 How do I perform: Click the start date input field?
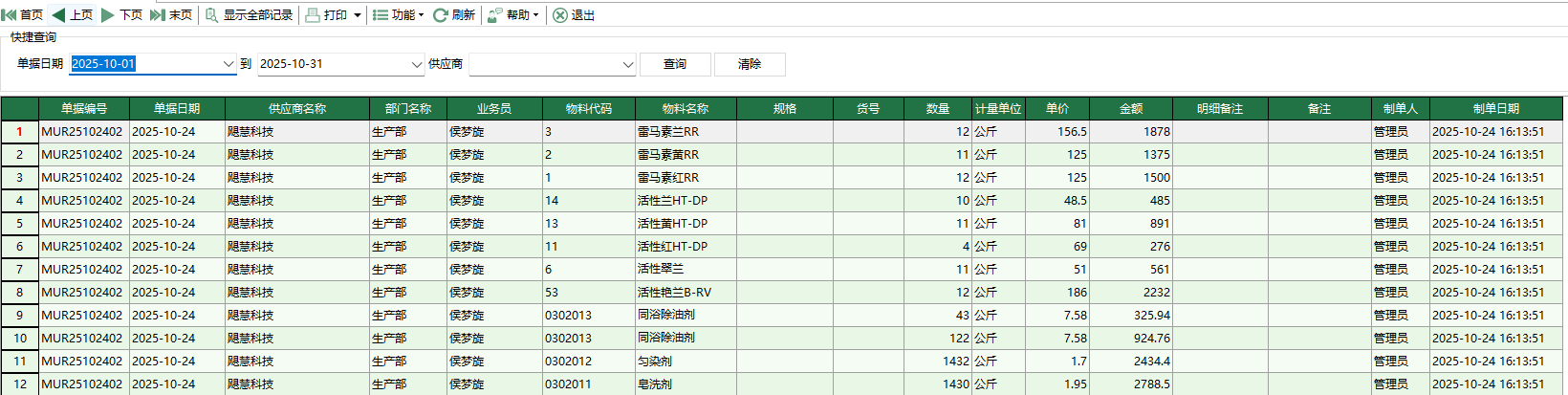click(x=145, y=64)
